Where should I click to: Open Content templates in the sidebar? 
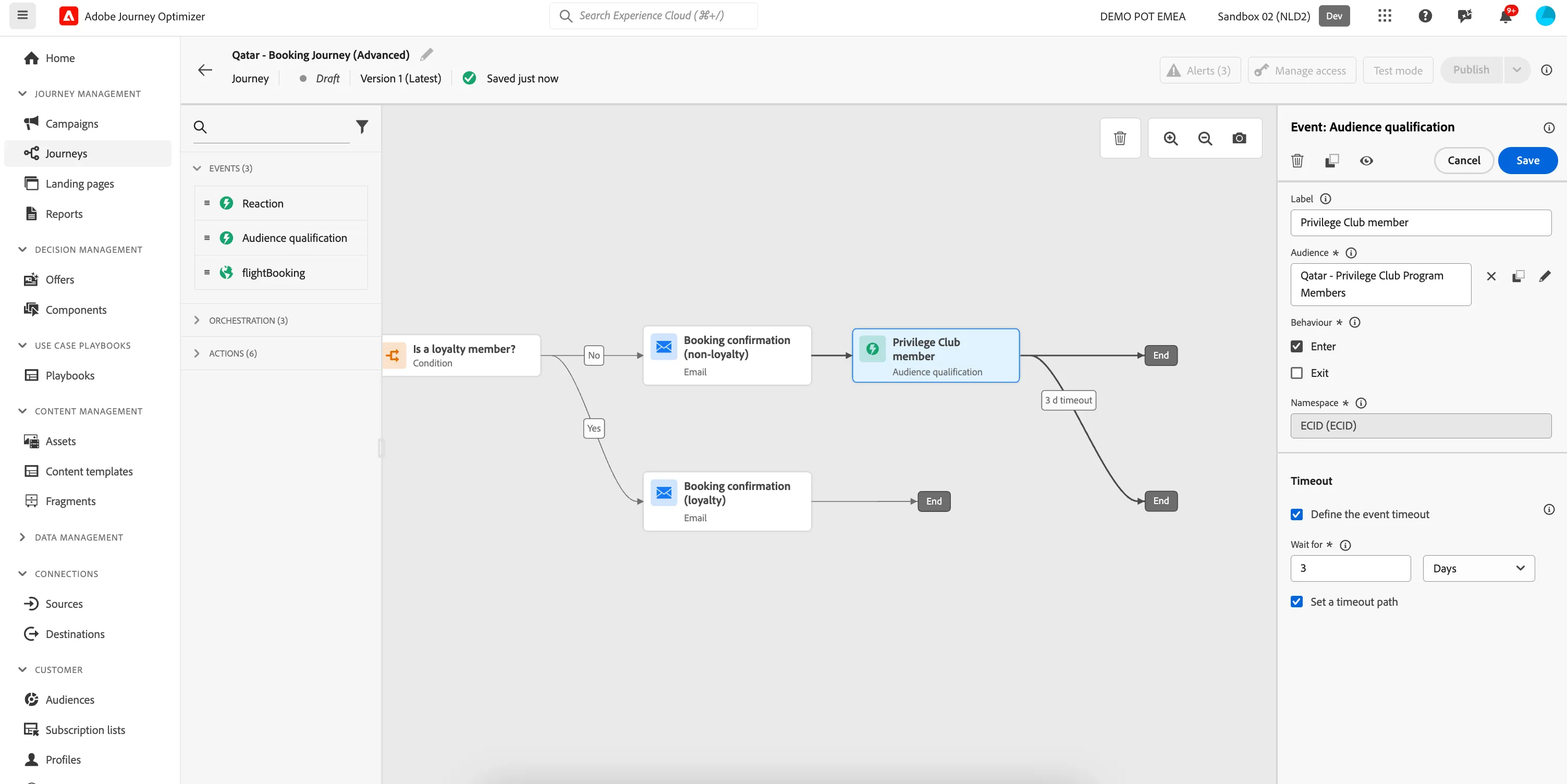[89, 471]
